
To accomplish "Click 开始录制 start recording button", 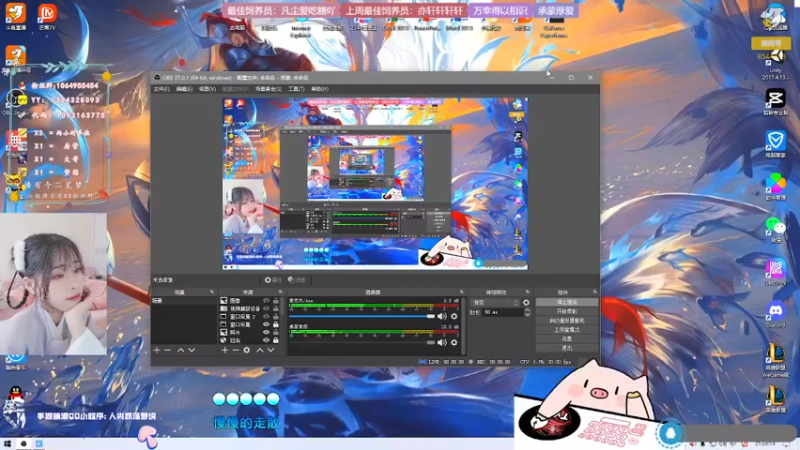I will coord(567,311).
